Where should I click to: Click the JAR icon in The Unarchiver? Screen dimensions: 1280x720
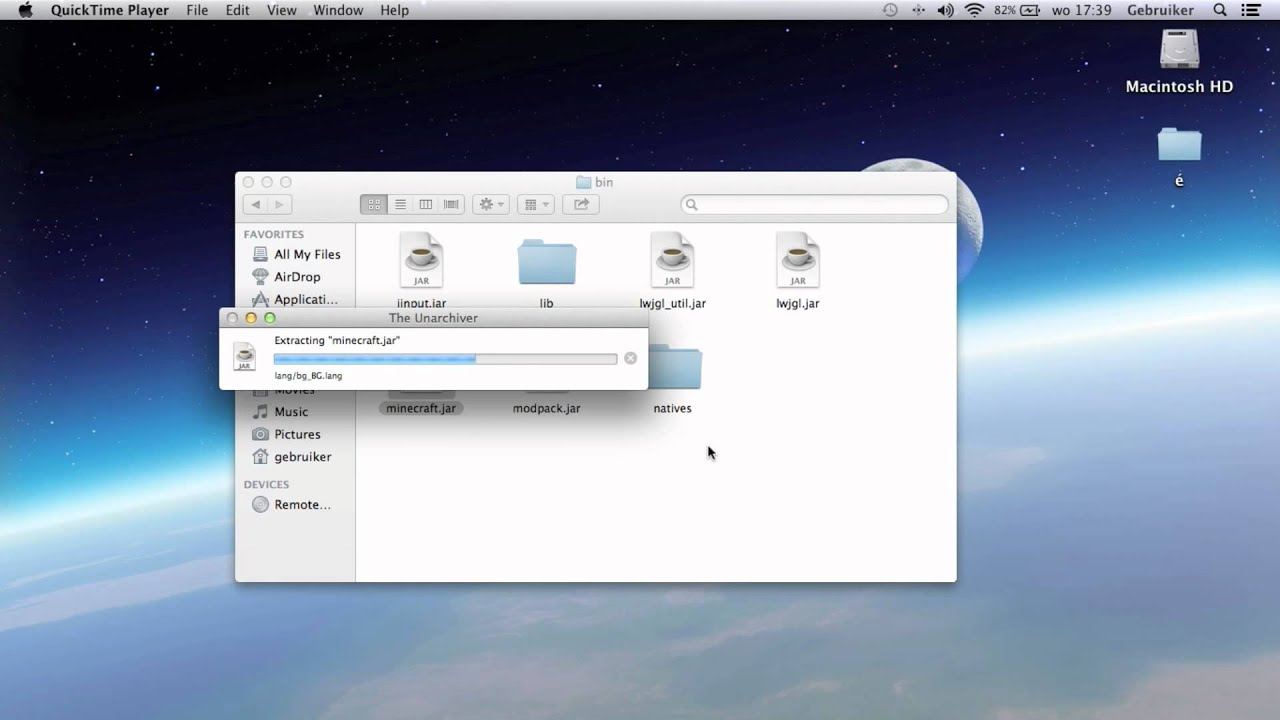pyautogui.click(x=244, y=356)
